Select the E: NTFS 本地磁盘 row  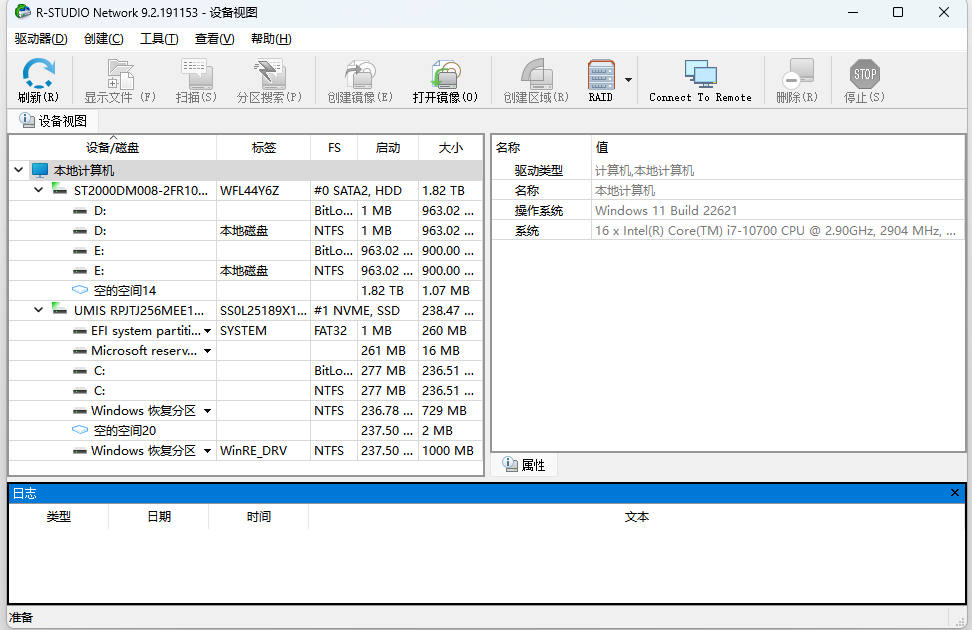click(245, 271)
